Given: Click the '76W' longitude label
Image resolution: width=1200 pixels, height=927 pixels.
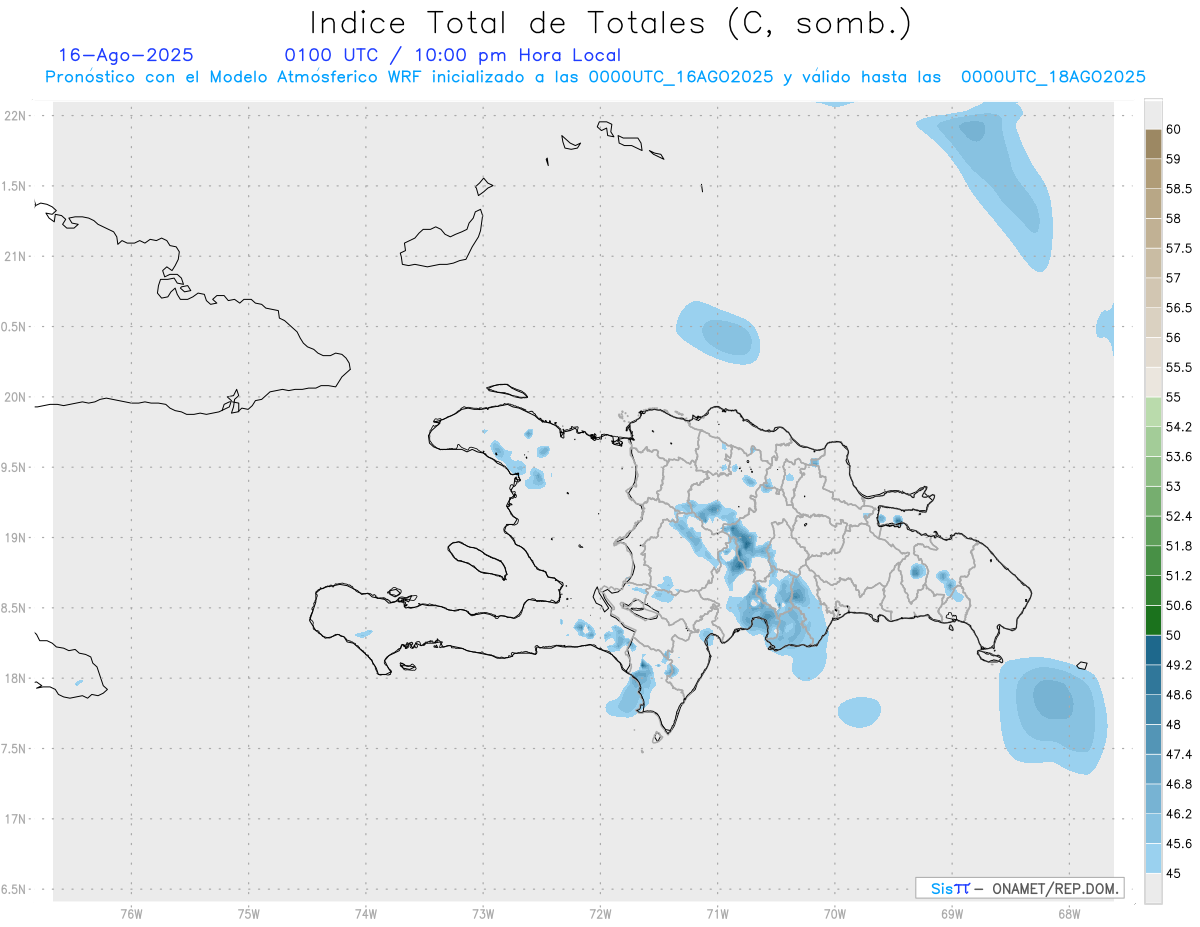Looking at the screenshot, I should click(131, 914).
